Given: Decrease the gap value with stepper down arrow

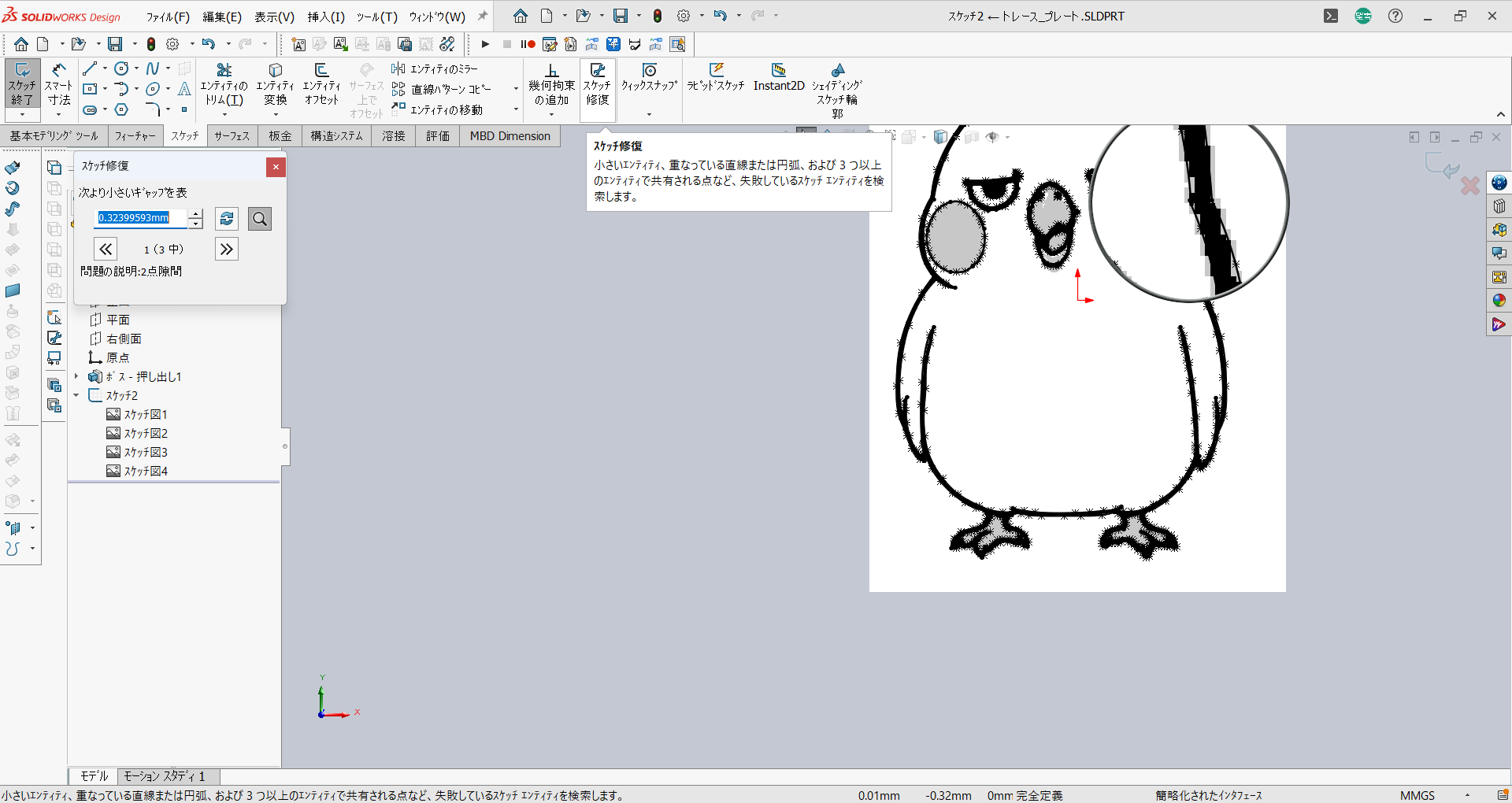Looking at the screenshot, I should click(196, 224).
